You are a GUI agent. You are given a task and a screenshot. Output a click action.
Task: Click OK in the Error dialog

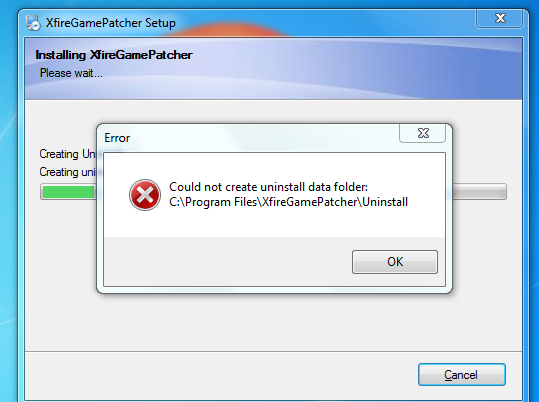[395, 262]
